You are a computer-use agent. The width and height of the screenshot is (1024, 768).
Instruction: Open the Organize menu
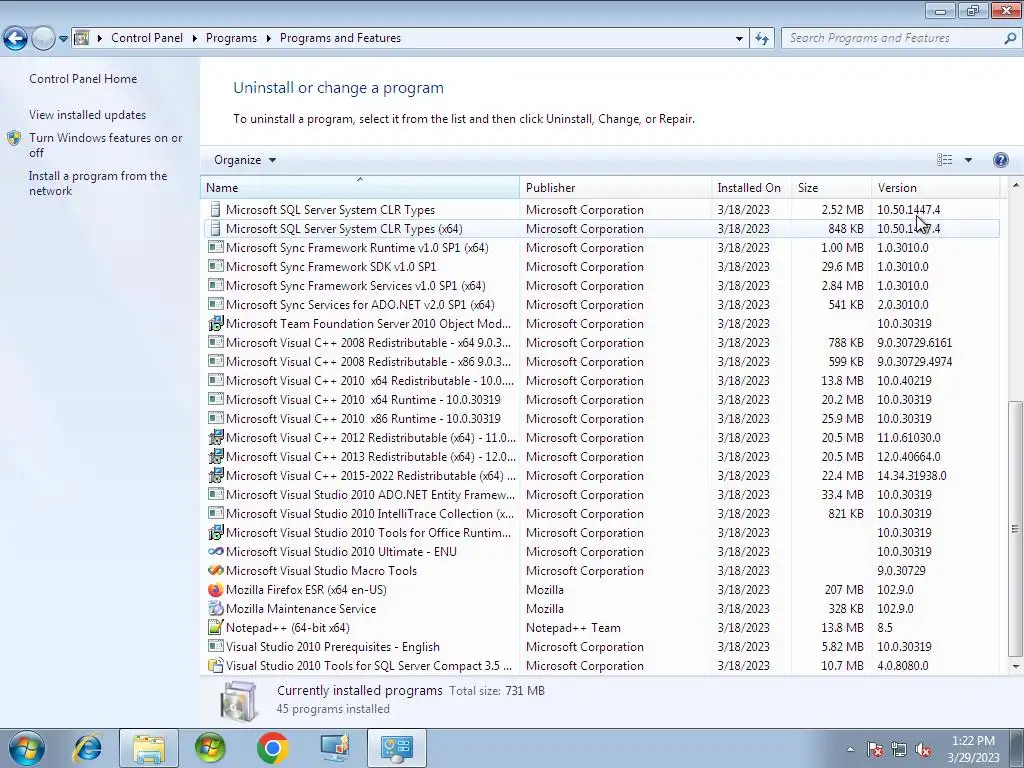point(245,160)
